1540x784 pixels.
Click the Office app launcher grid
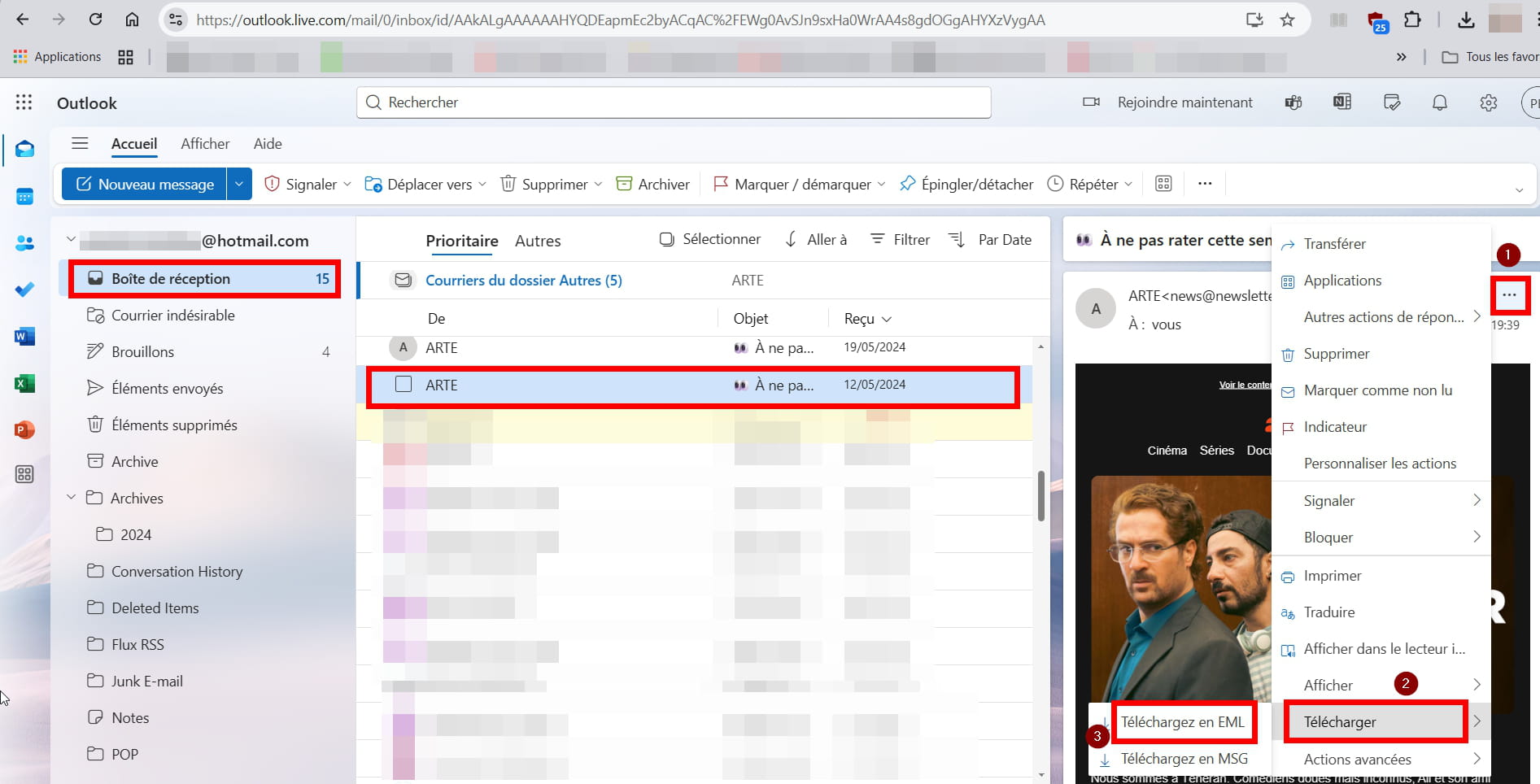pyautogui.click(x=24, y=102)
